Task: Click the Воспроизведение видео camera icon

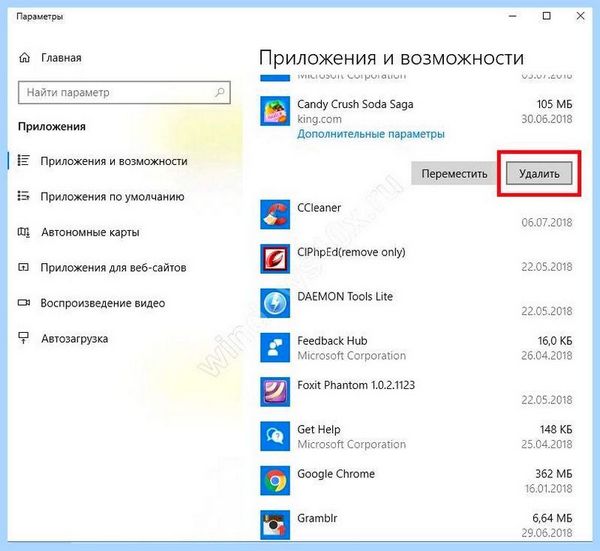Action: tap(24, 303)
